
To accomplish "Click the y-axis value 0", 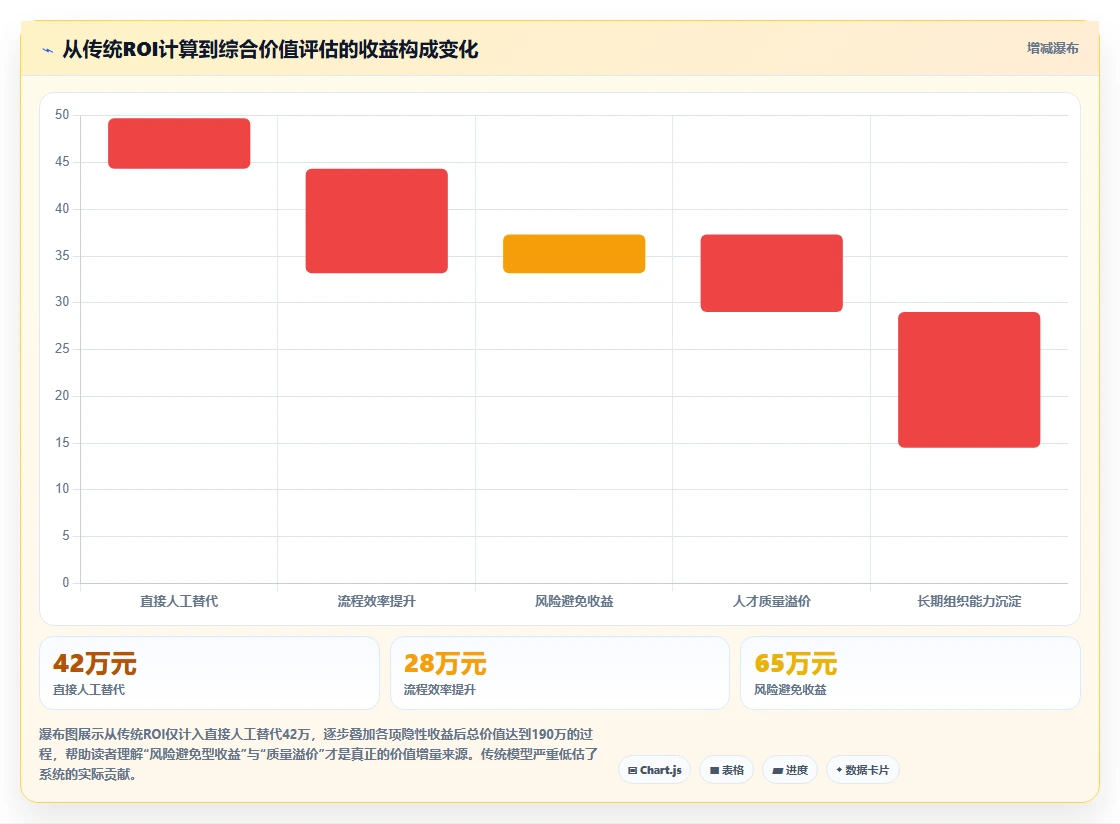I will [66, 583].
